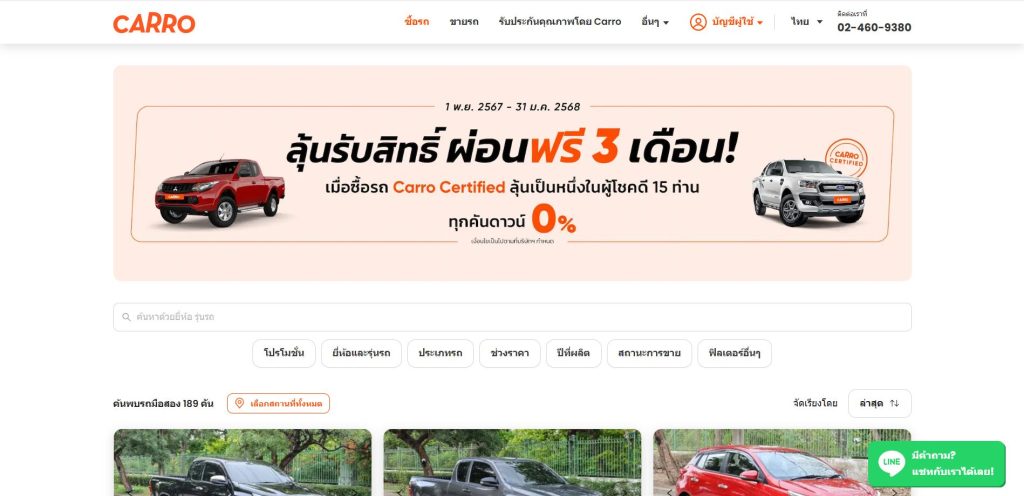The image size is (1024, 496).
Task: Open รับประกันคุณภาพโดย Carro page
Action: click(560, 22)
